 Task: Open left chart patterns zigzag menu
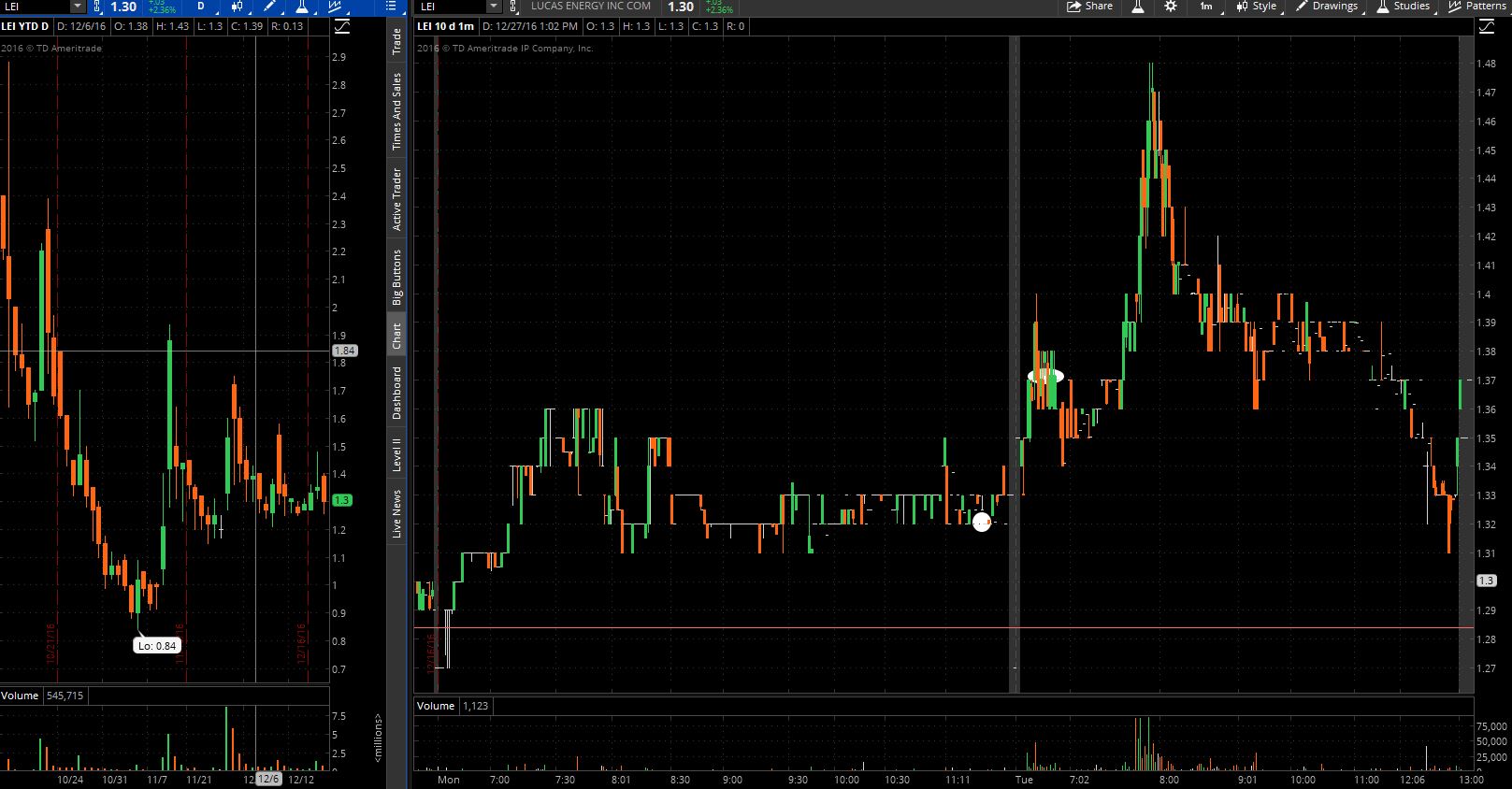tap(336, 7)
